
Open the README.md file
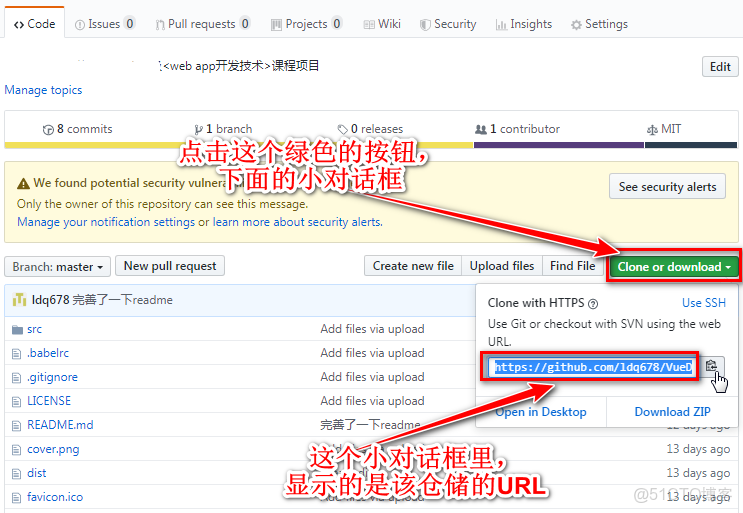point(60,425)
